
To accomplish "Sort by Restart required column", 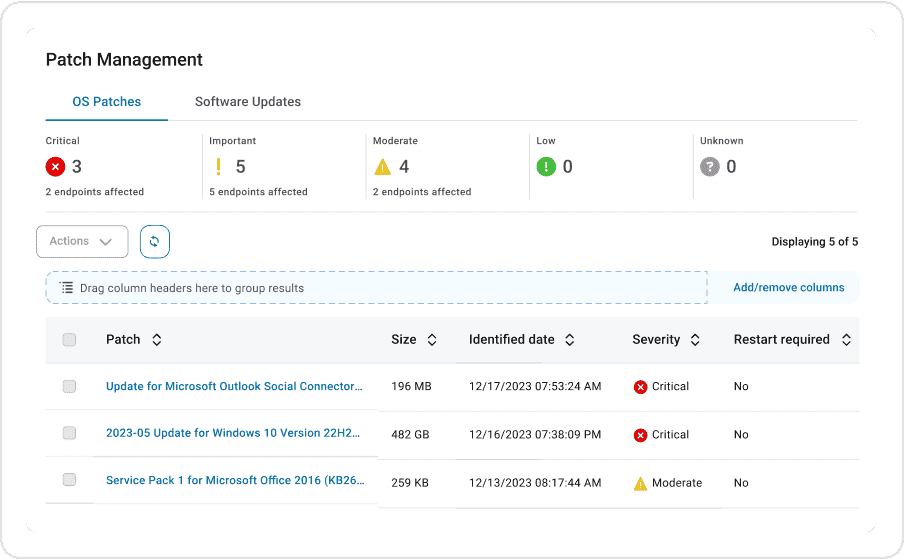I will [x=846, y=340].
